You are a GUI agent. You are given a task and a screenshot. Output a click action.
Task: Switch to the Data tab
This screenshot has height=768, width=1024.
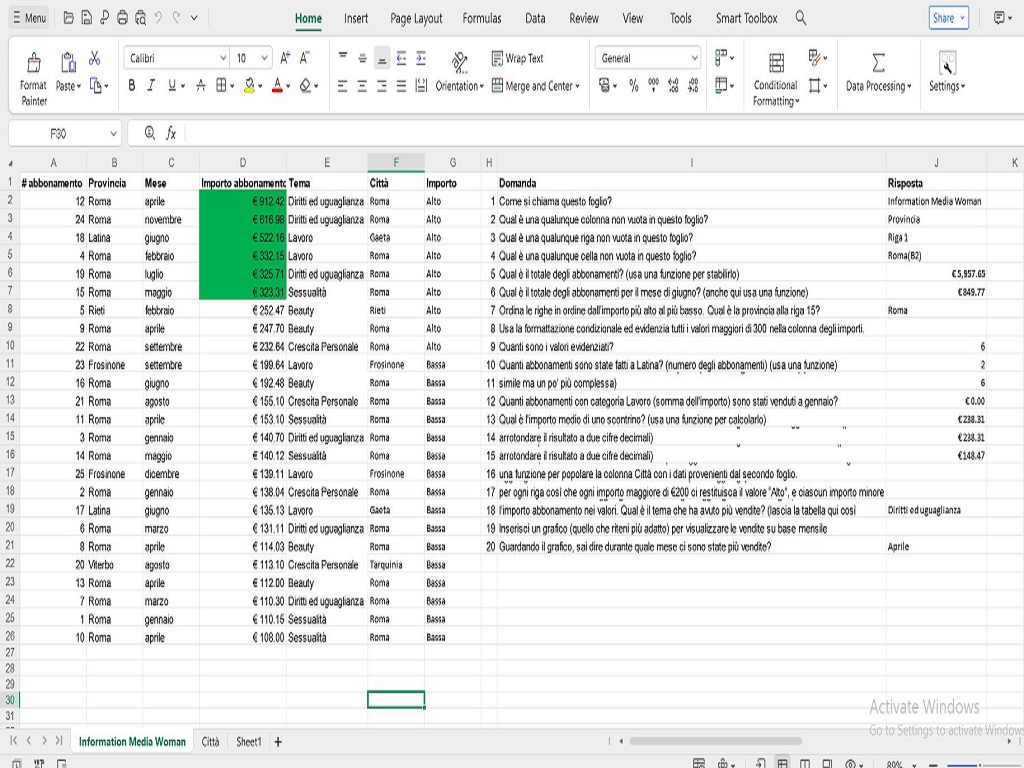(535, 18)
